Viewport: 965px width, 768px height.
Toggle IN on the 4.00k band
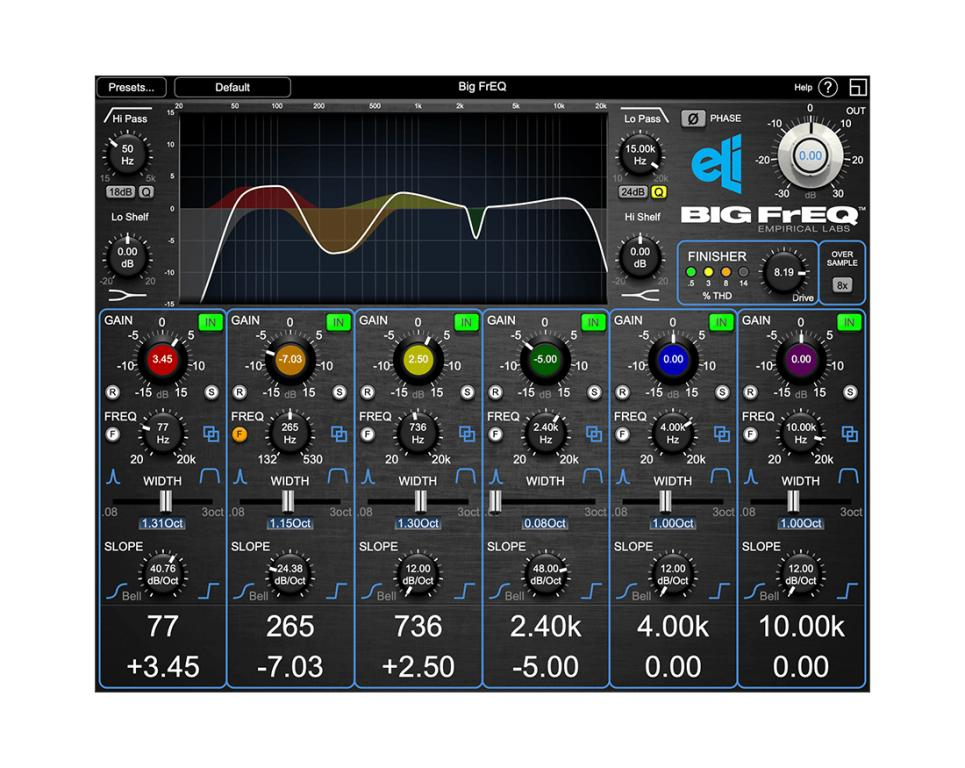tap(721, 322)
